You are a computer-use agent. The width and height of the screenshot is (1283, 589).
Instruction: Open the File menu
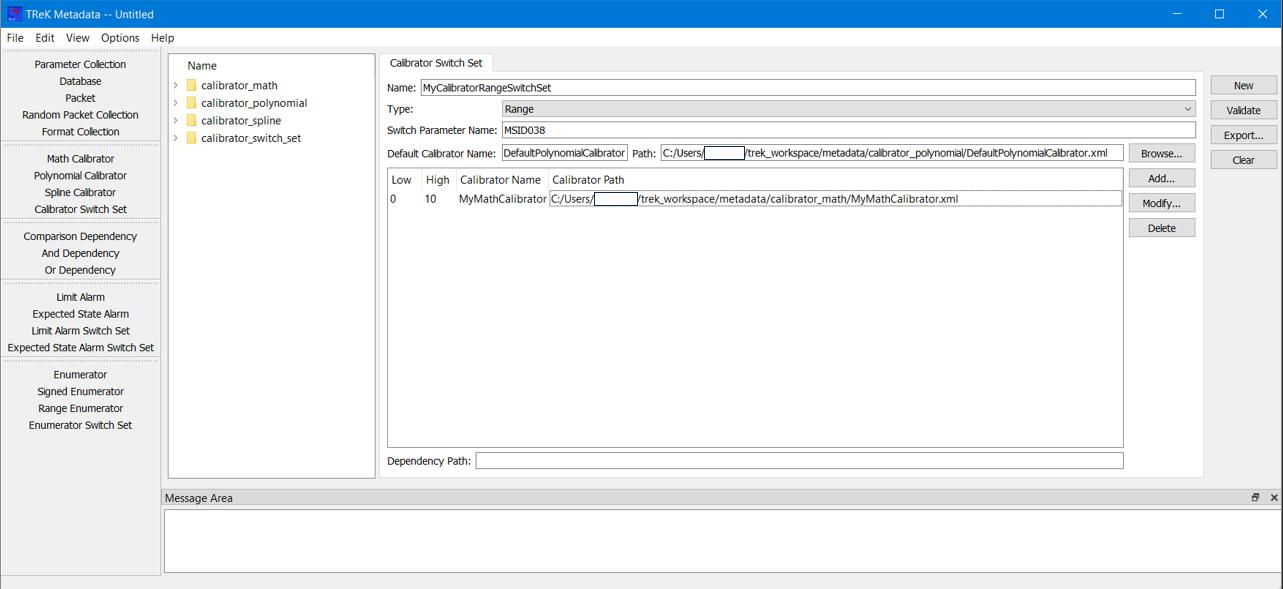[15, 38]
